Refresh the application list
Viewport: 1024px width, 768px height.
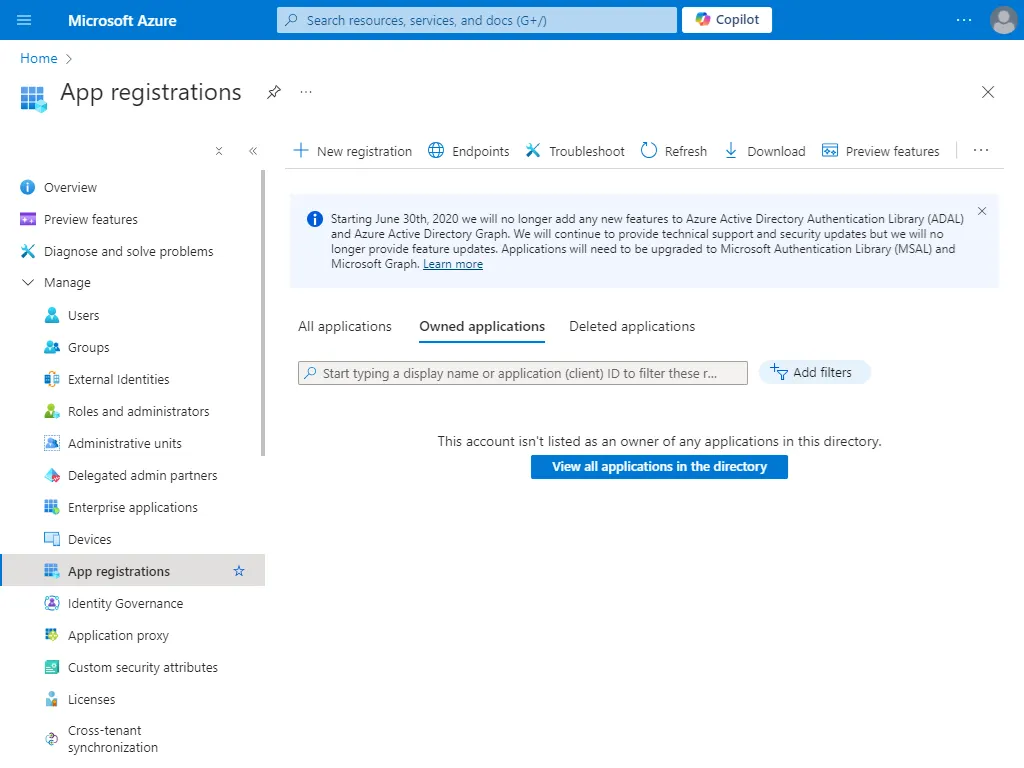[674, 151]
